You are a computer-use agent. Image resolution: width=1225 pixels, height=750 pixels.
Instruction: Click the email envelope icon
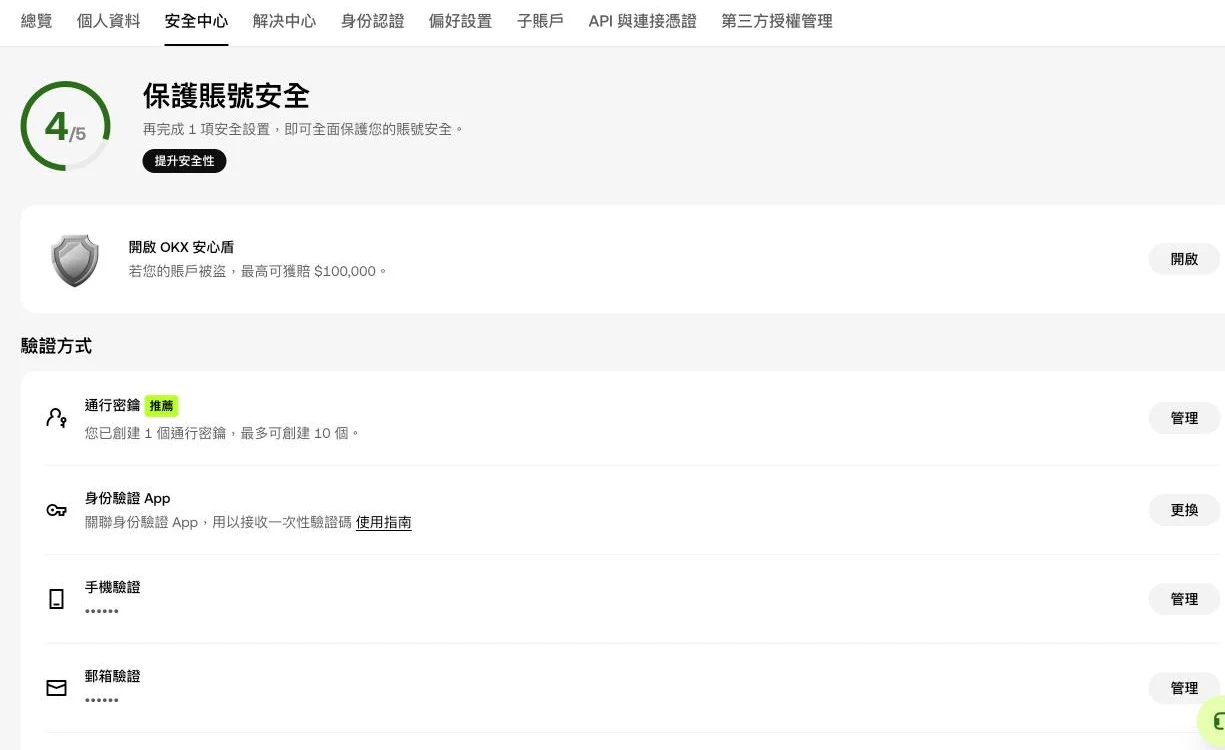point(57,688)
